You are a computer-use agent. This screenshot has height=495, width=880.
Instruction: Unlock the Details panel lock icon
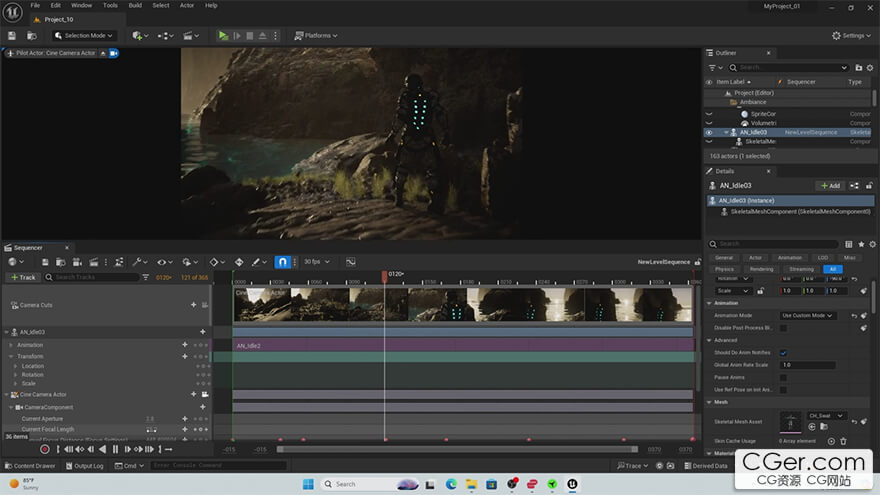pyautogui.click(x=869, y=186)
